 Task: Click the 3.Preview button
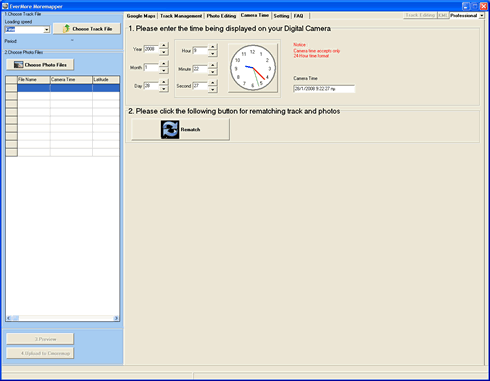click(x=40, y=339)
